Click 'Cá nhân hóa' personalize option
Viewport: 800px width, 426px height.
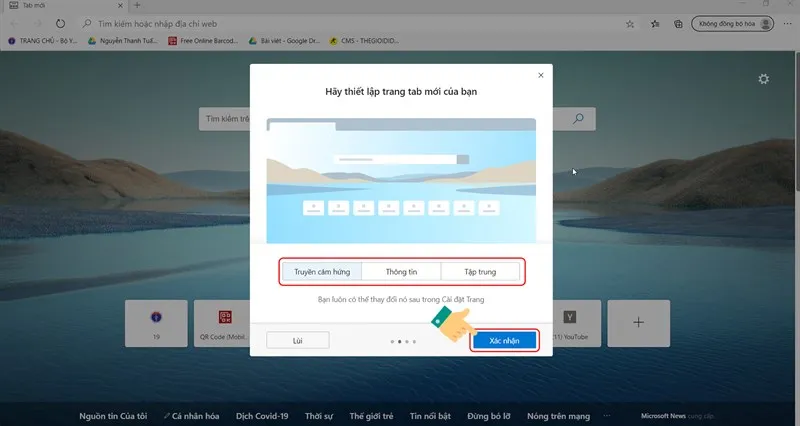pyautogui.click(x=191, y=416)
